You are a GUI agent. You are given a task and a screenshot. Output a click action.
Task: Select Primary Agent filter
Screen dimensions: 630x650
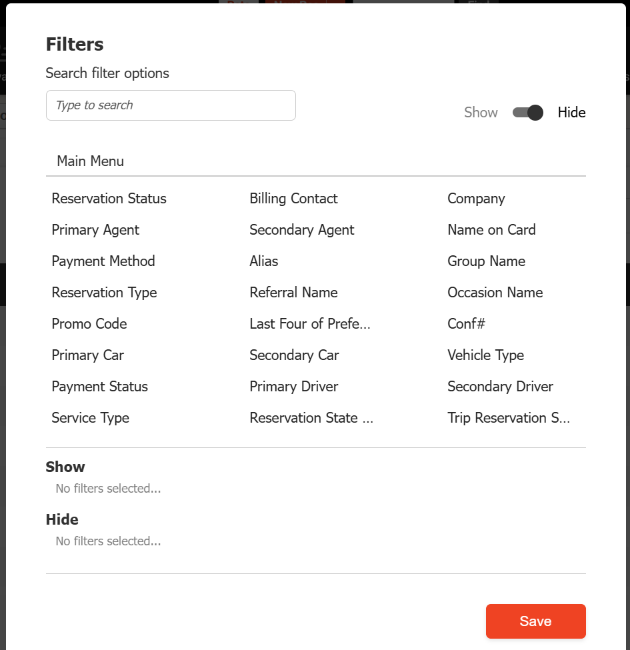tap(95, 230)
